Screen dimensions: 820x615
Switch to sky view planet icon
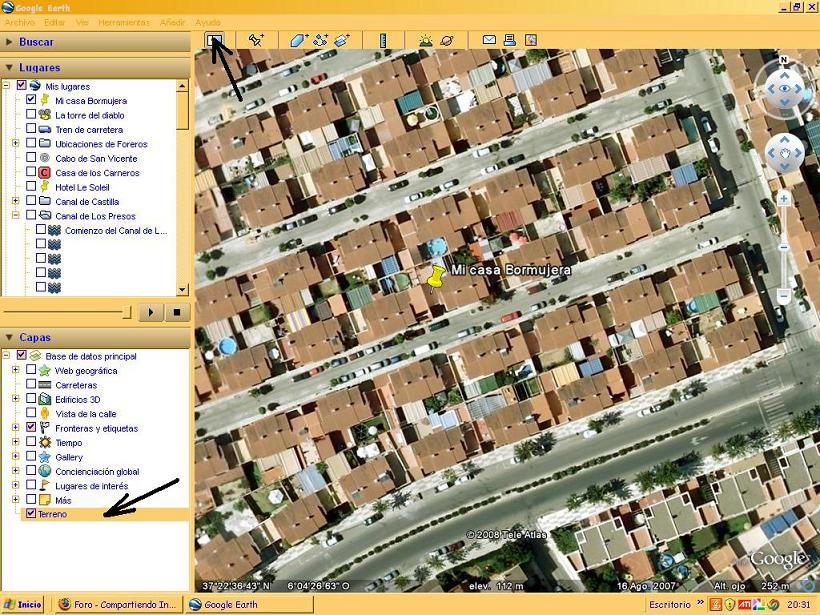[x=447, y=40]
